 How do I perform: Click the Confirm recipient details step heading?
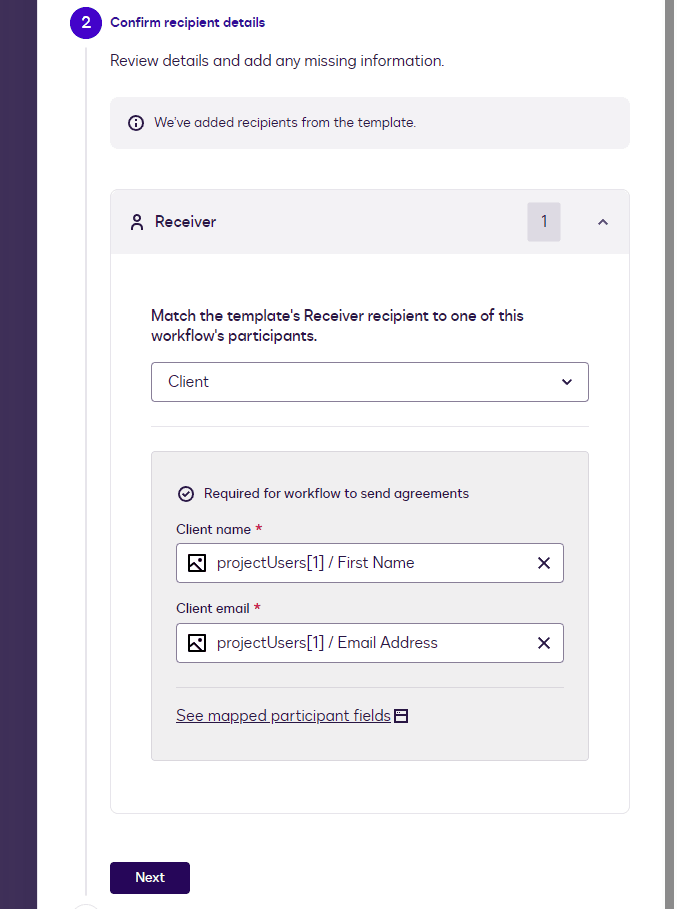[188, 22]
